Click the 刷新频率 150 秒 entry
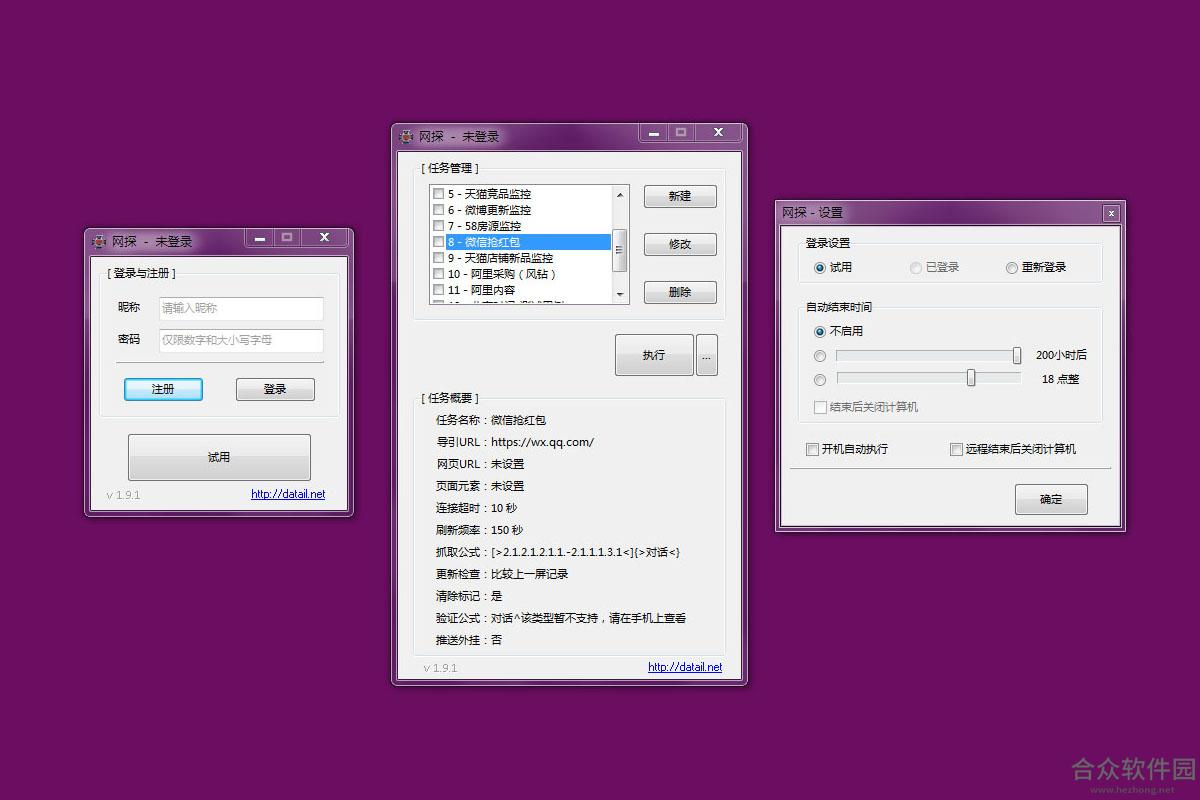The image size is (1200, 800). point(479,530)
